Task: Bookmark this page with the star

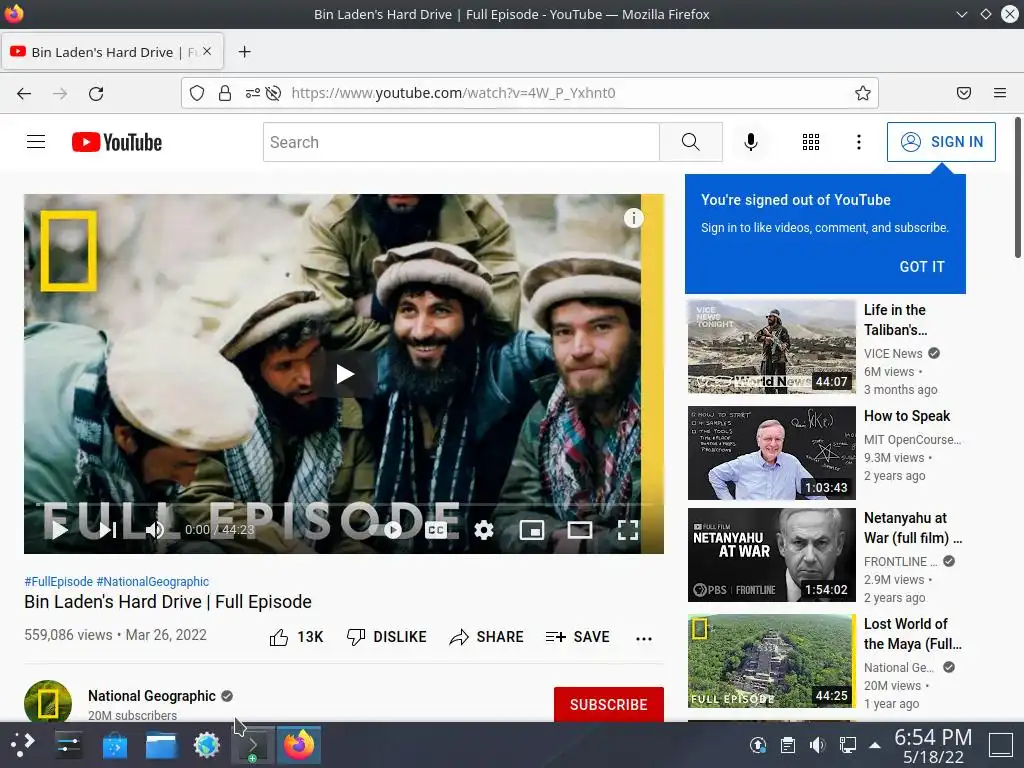Action: pyautogui.click(x=863, y=93)
